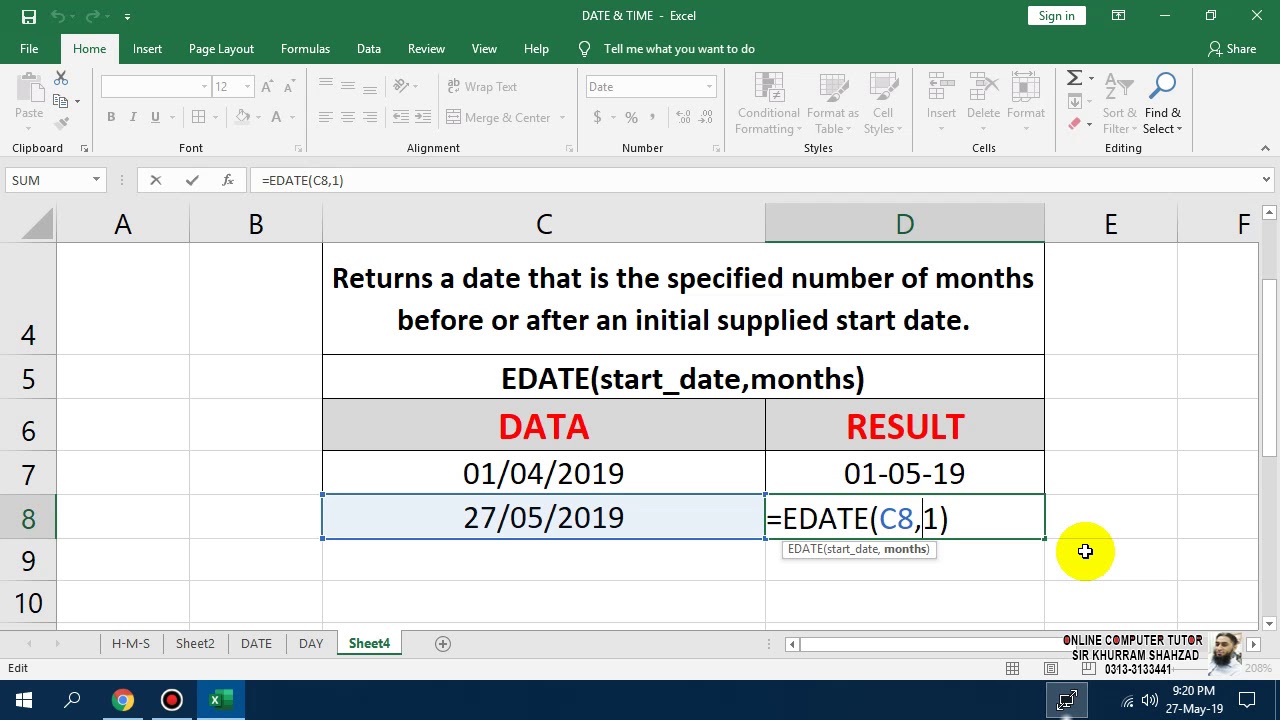This screenshot has width=1280, height=720.
Task: Switch to the H-M-S sheet tab
Action: click(x=131, y=644)
